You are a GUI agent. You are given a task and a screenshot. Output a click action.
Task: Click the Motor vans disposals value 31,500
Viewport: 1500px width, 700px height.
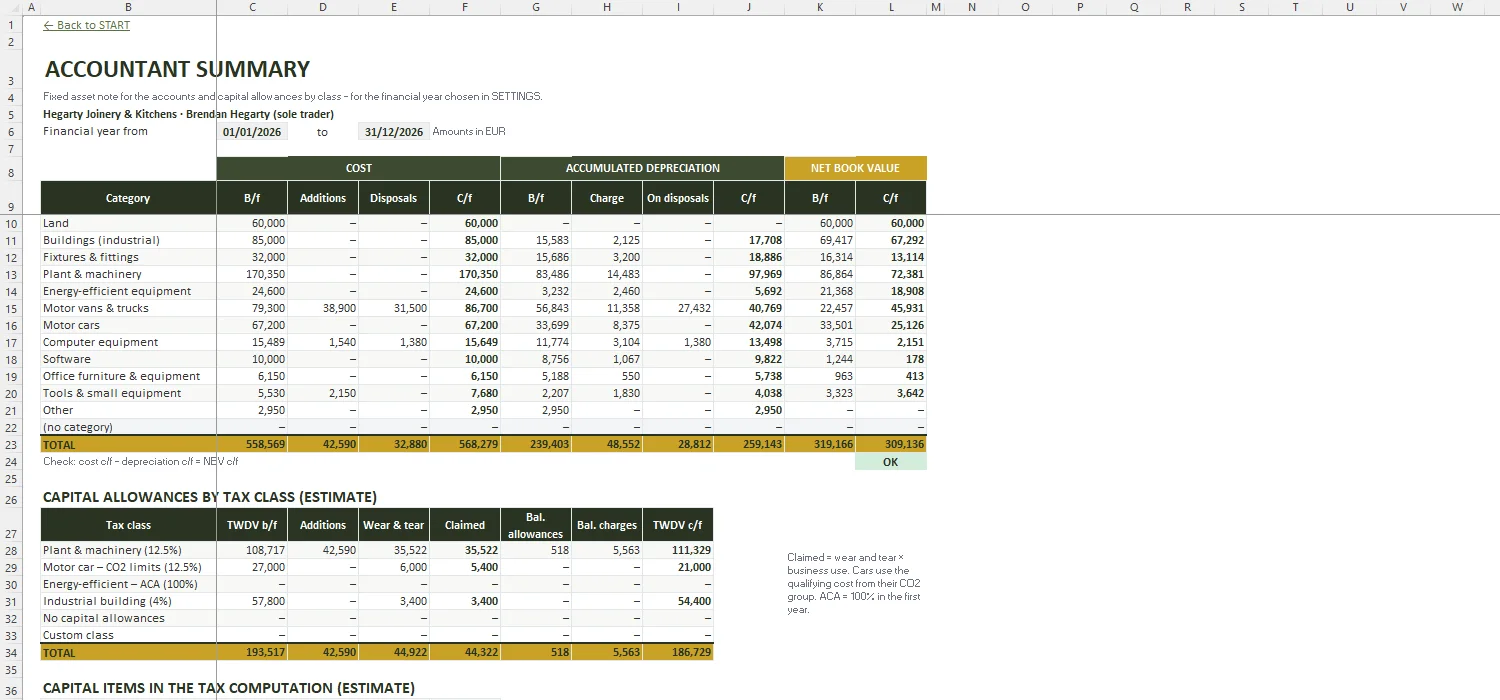[x=394, y=309]
